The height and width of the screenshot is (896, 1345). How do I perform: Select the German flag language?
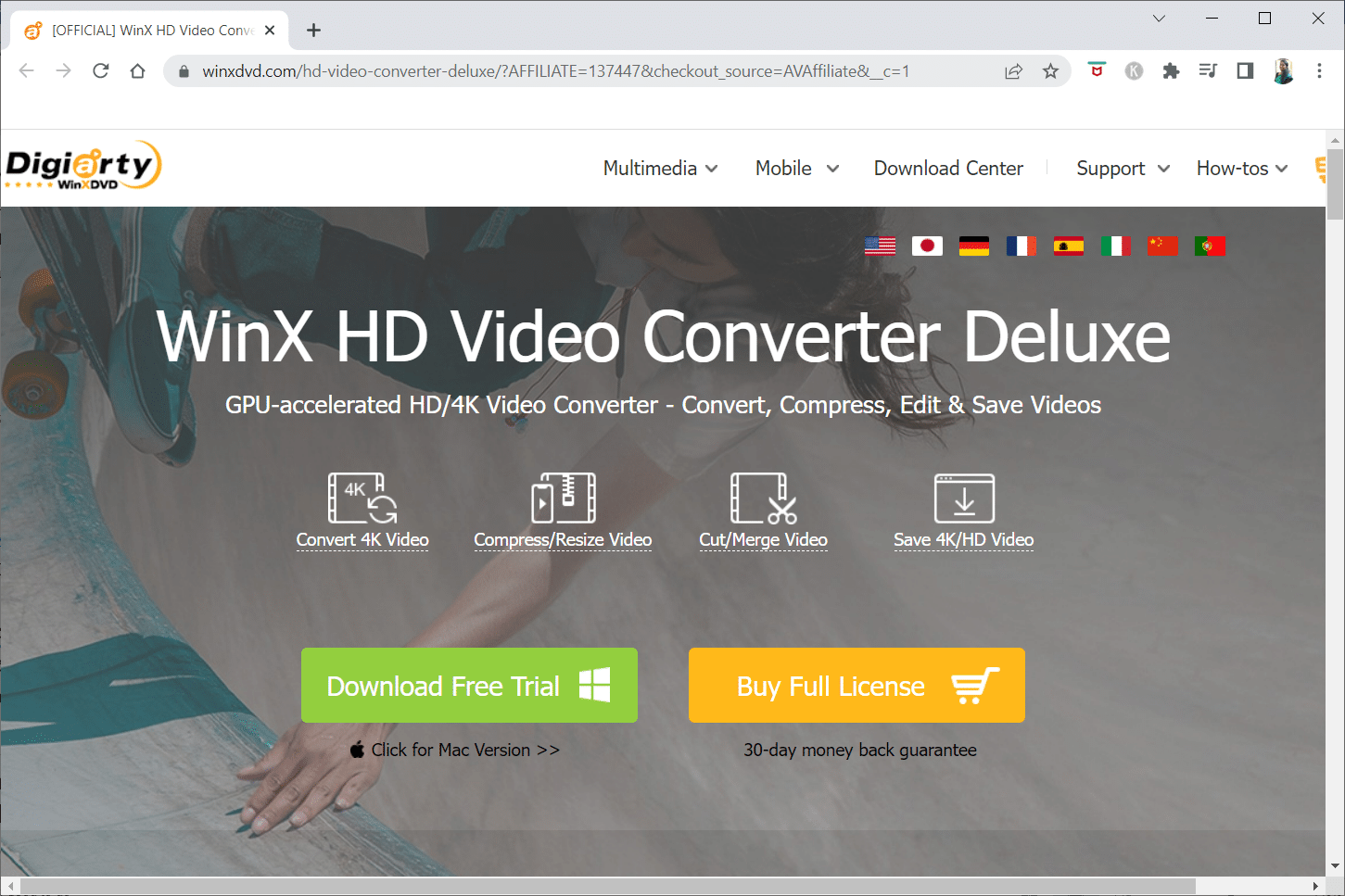[974, 246]
